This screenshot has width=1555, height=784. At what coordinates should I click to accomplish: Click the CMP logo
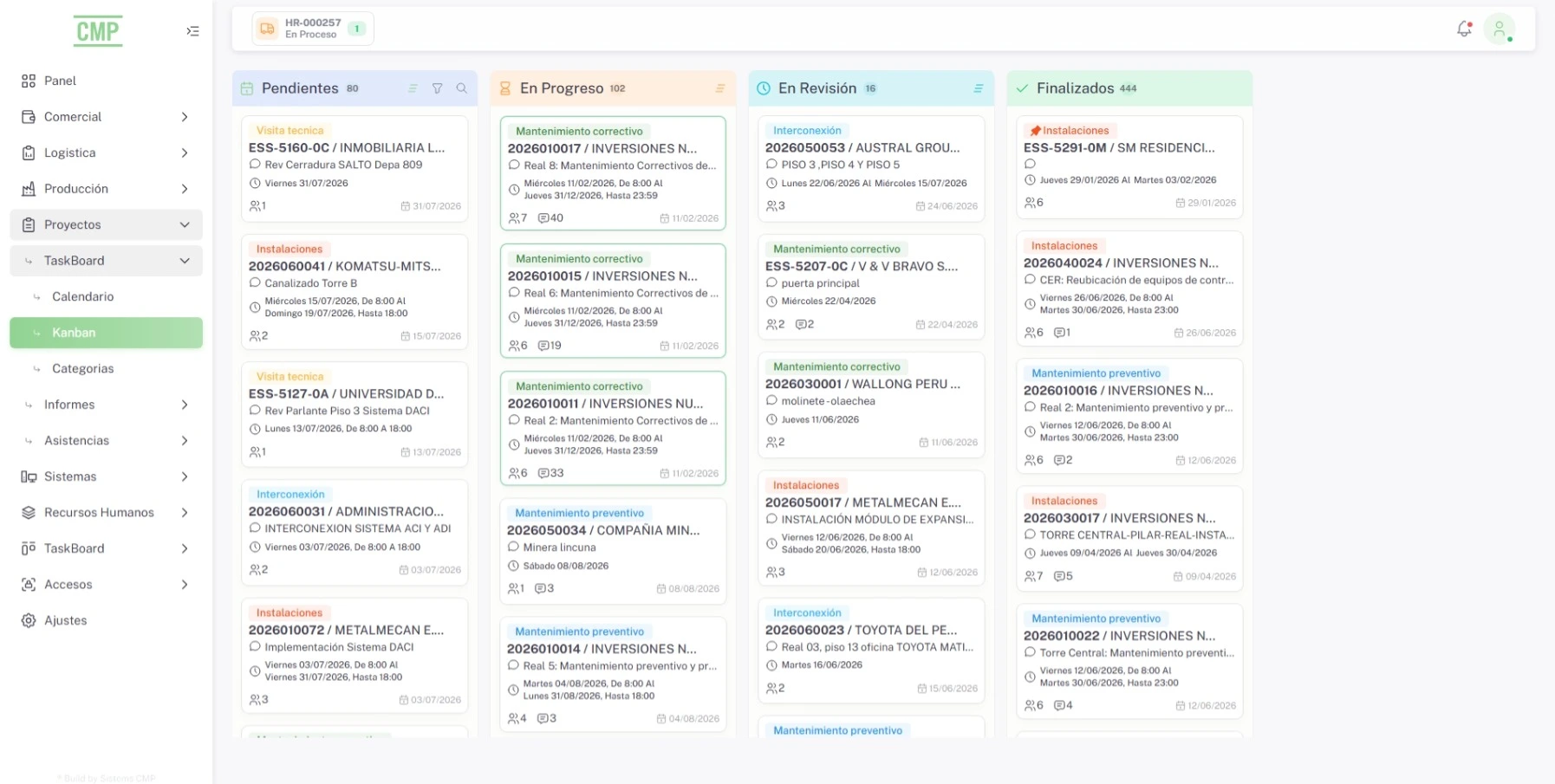click(x=98, y=31)
